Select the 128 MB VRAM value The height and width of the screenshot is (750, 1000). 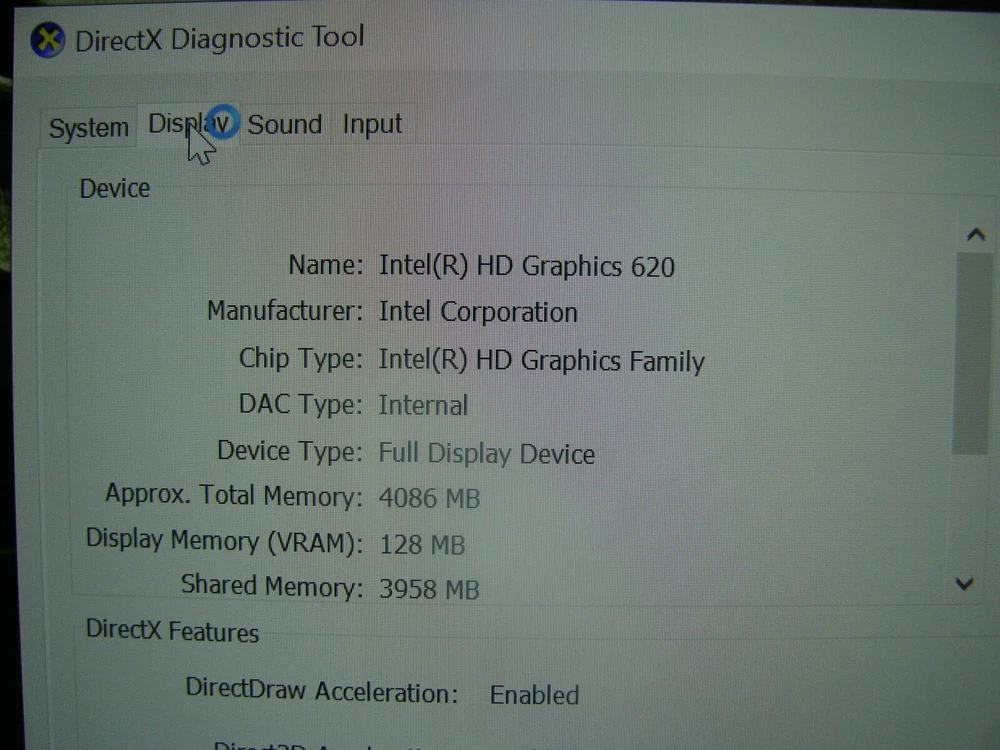pos(422,545)
